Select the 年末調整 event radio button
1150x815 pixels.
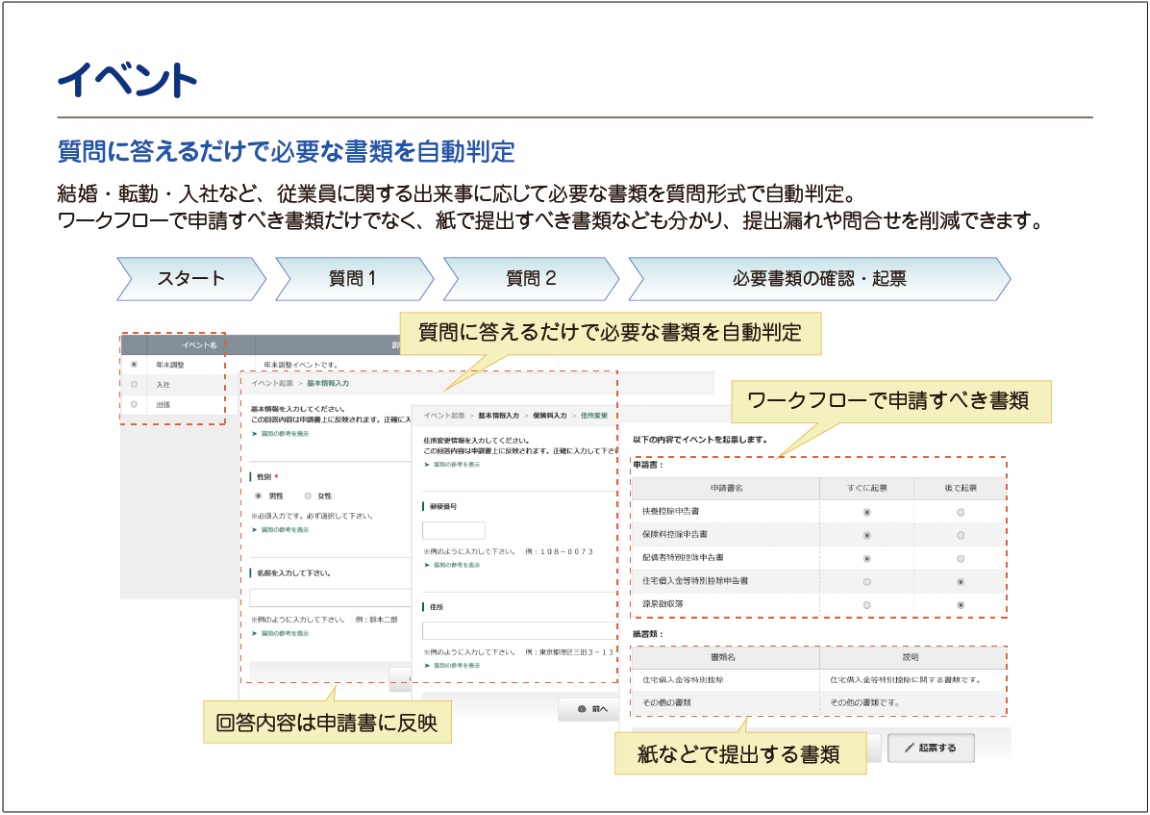[135, 365]
